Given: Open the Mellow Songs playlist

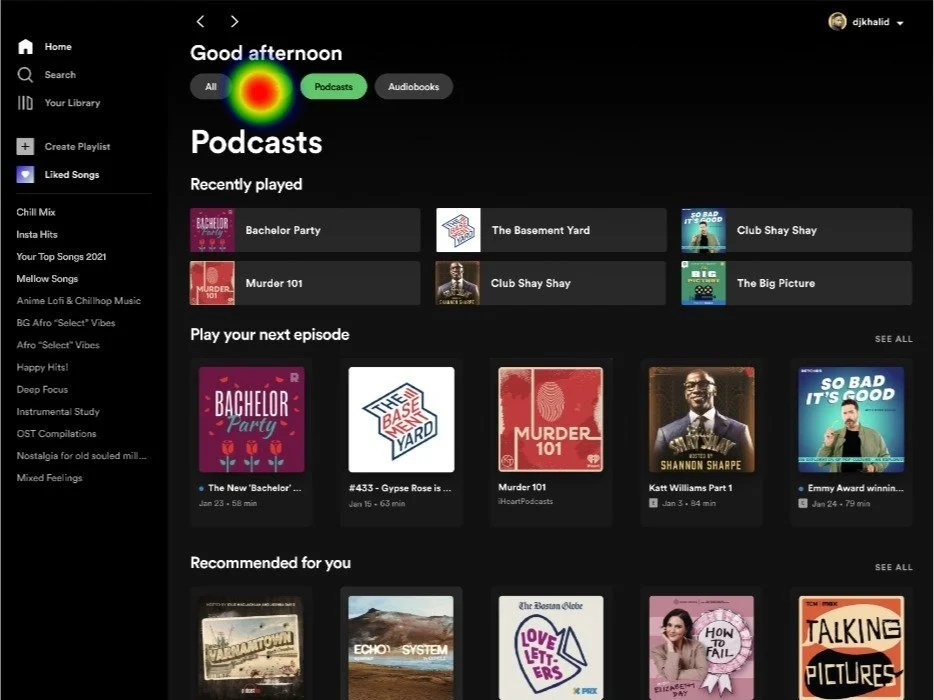Looking at the screenshot, I should 47,279.
